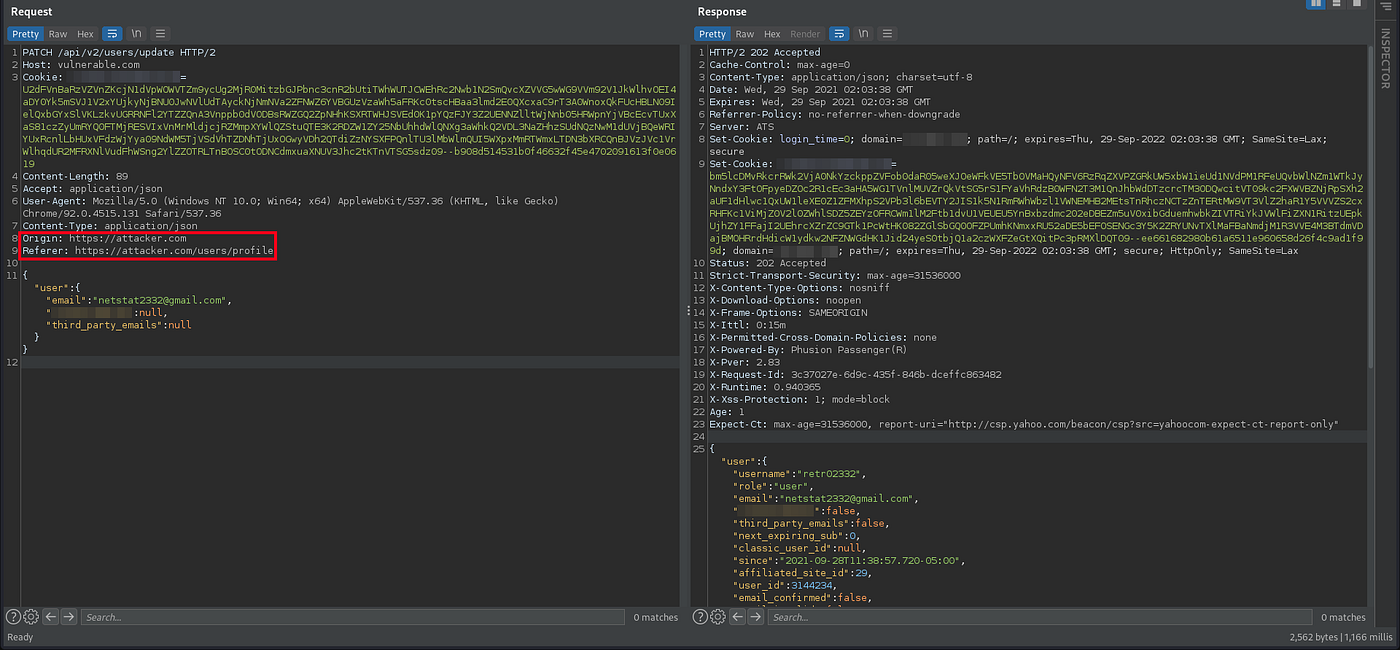Switch Request view to Hex tab
Viewport: 1400px width, 650px height.
click(x=85, y=34)
